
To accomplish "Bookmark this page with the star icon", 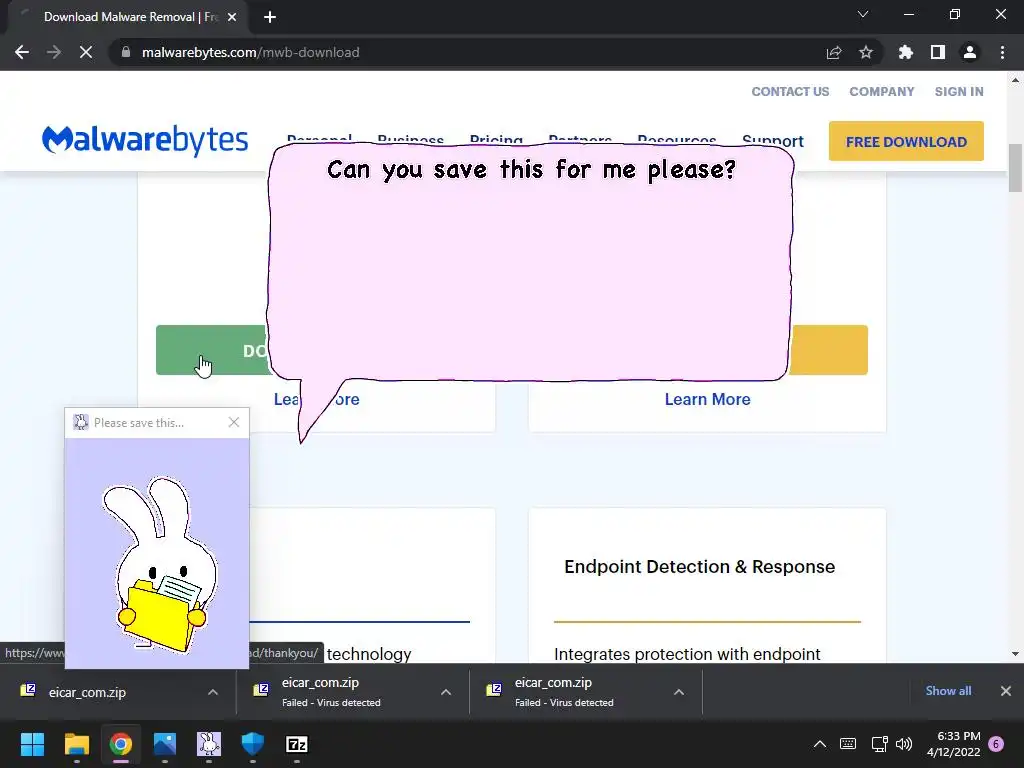I will (866, 52).
